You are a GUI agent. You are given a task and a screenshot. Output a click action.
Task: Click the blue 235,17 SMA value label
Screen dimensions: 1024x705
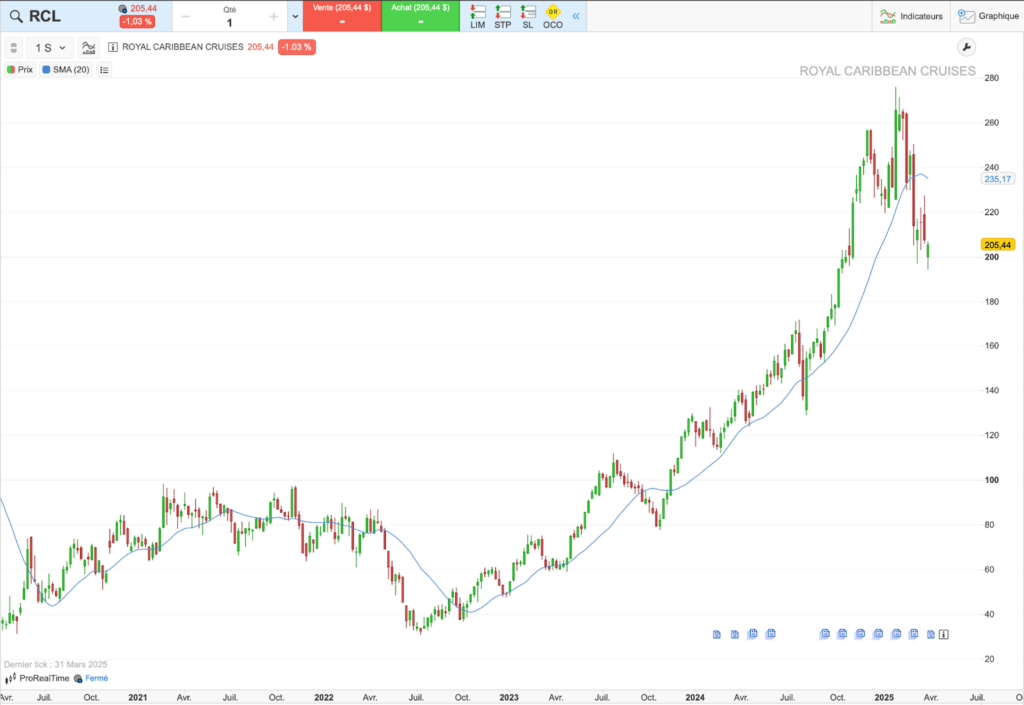pos(997,179)
